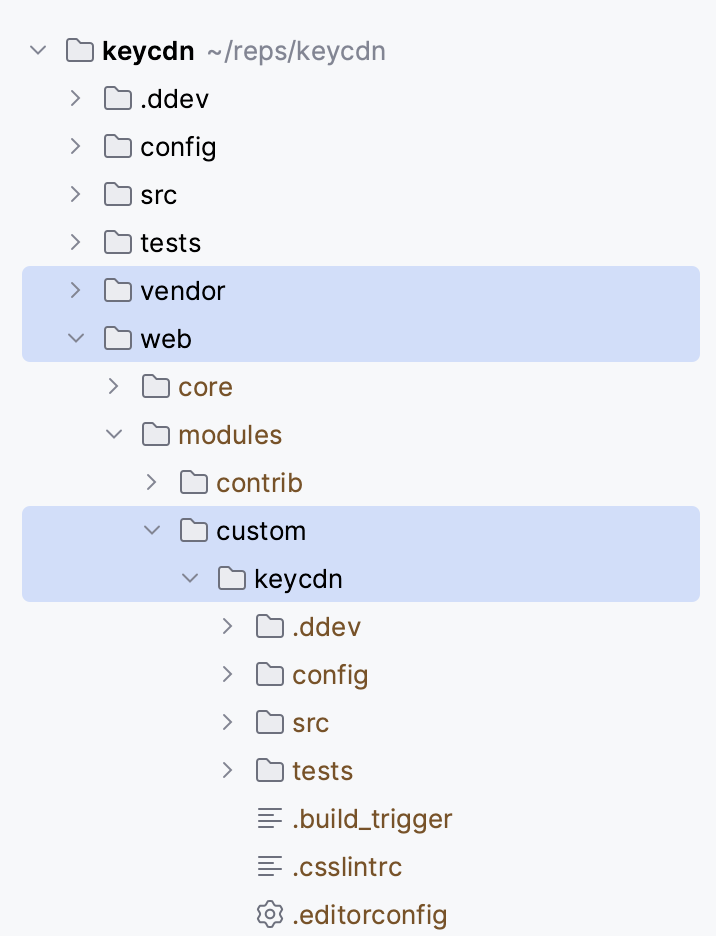This screenshot has height=936, width=716.
Task: Click the file icon beside .csslintrc
Action: [x=270, y=867]
